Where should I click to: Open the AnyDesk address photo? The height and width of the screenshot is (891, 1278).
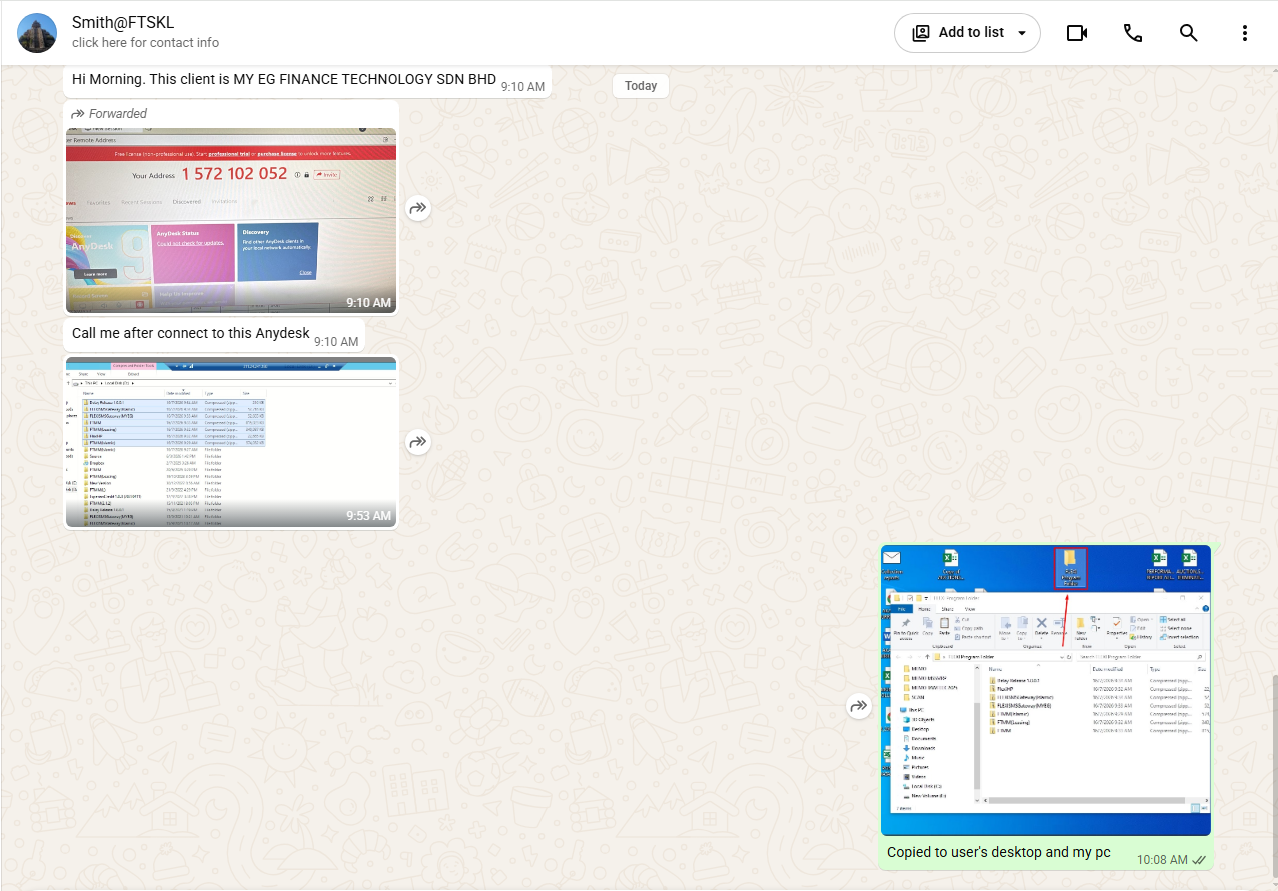coord(231,220)
